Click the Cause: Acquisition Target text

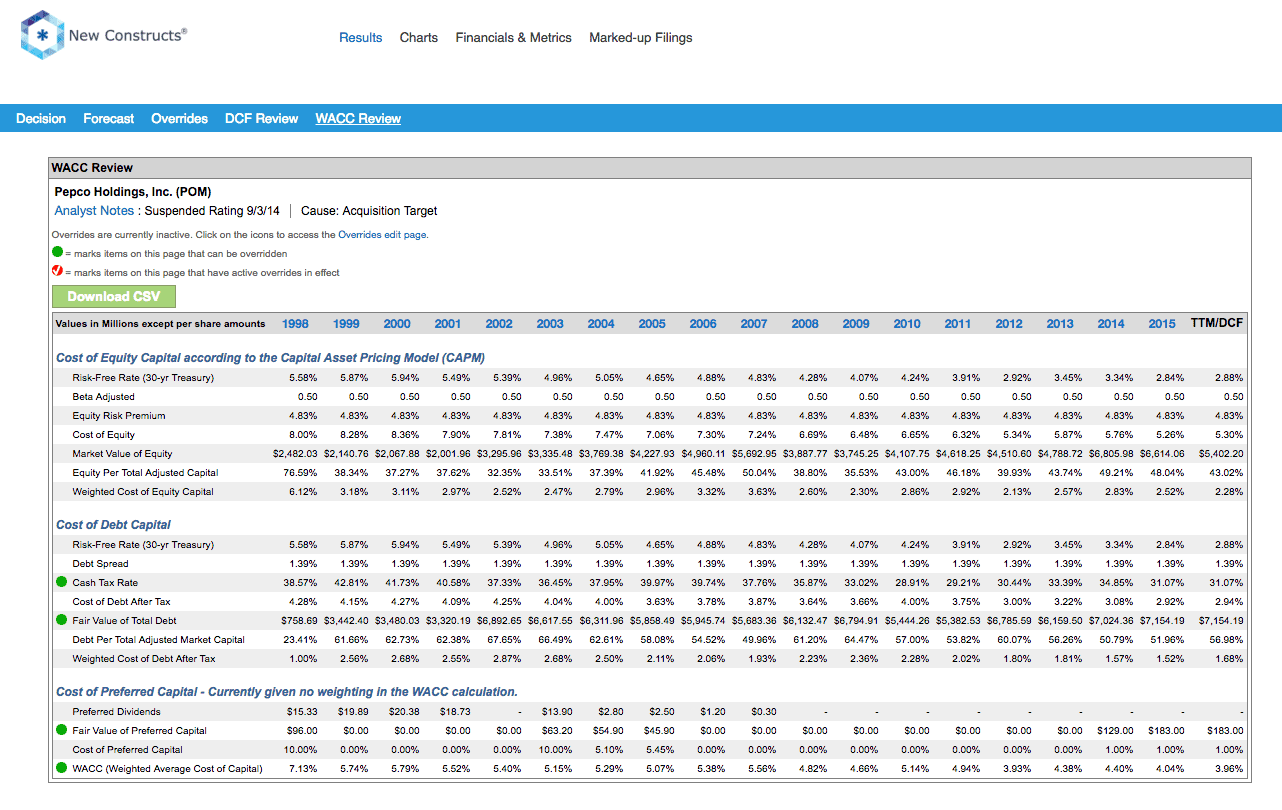pos(369,211)
